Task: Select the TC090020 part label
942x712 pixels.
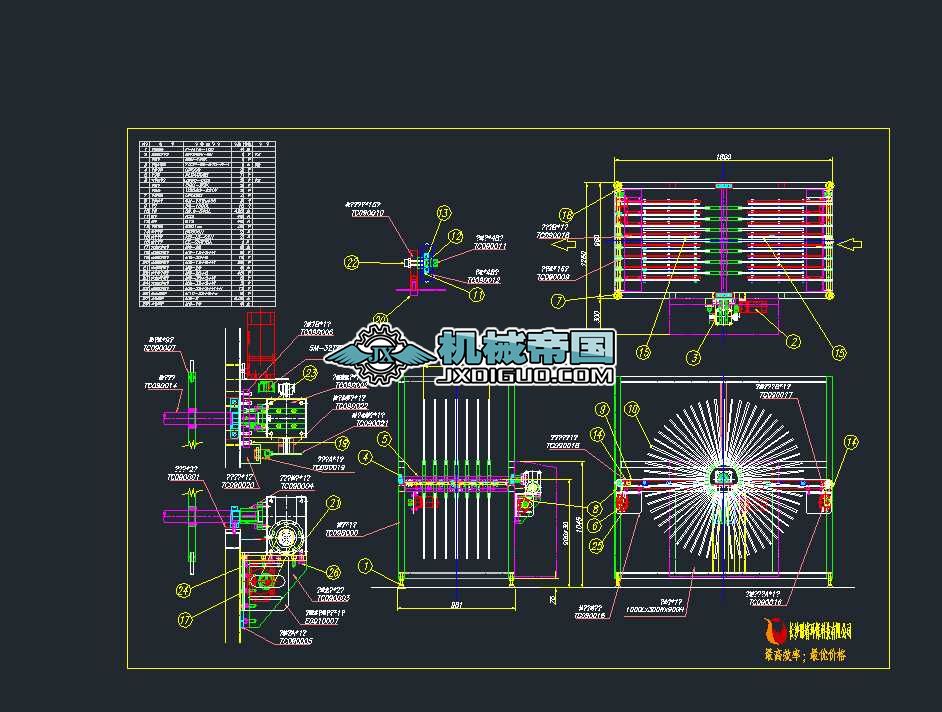Action: (x=238, y=485)
